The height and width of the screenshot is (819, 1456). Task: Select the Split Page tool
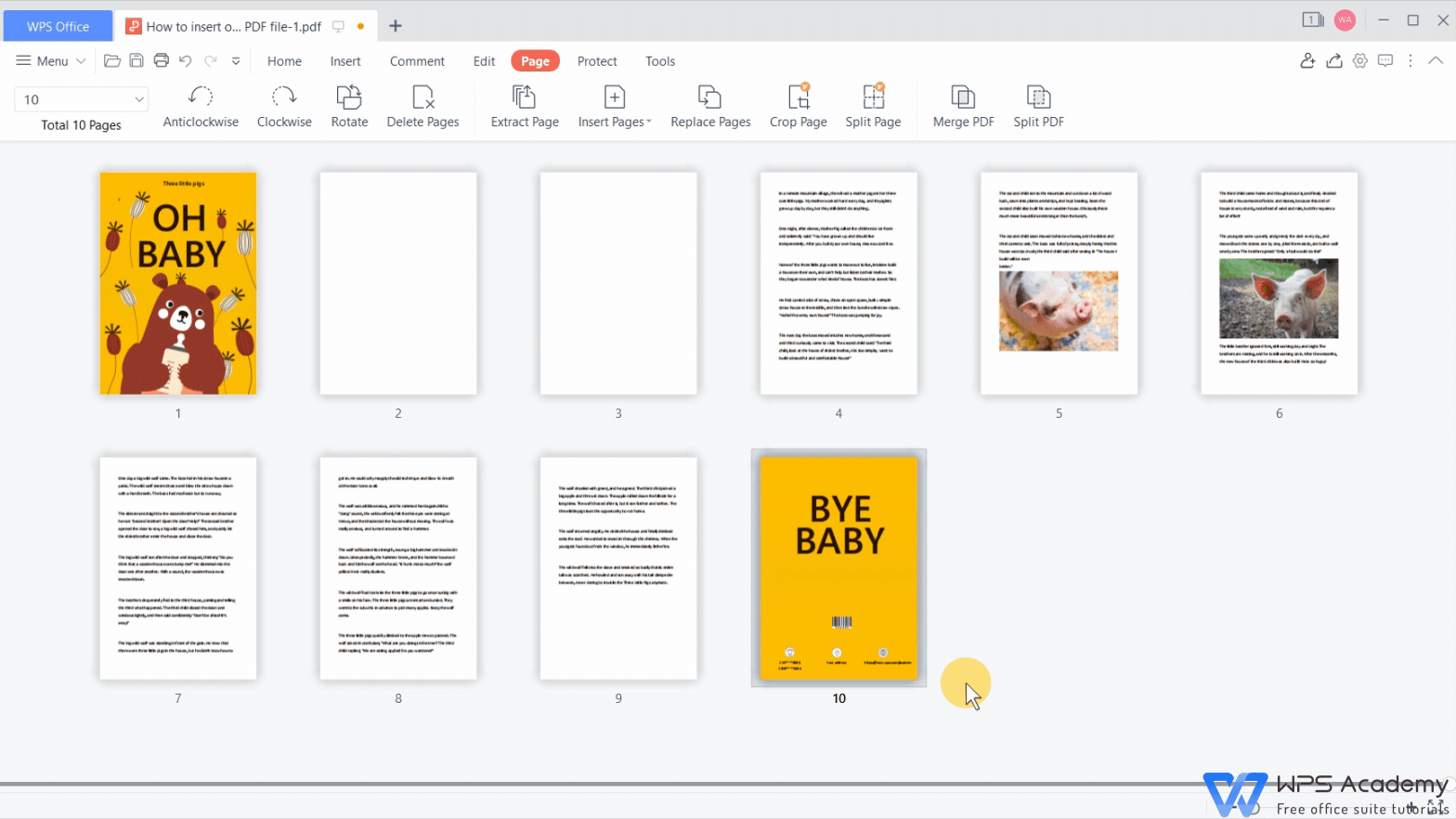873,108
